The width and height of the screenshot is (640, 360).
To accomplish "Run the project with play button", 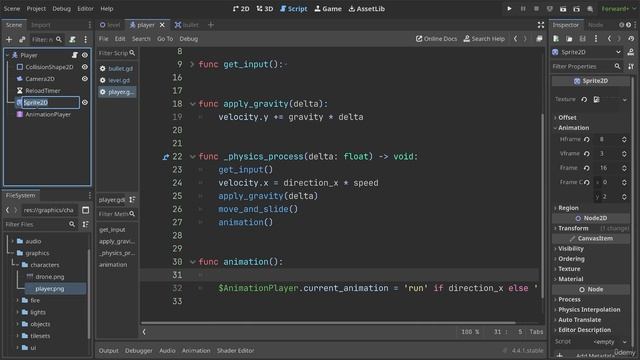I will tap(509, 9).
